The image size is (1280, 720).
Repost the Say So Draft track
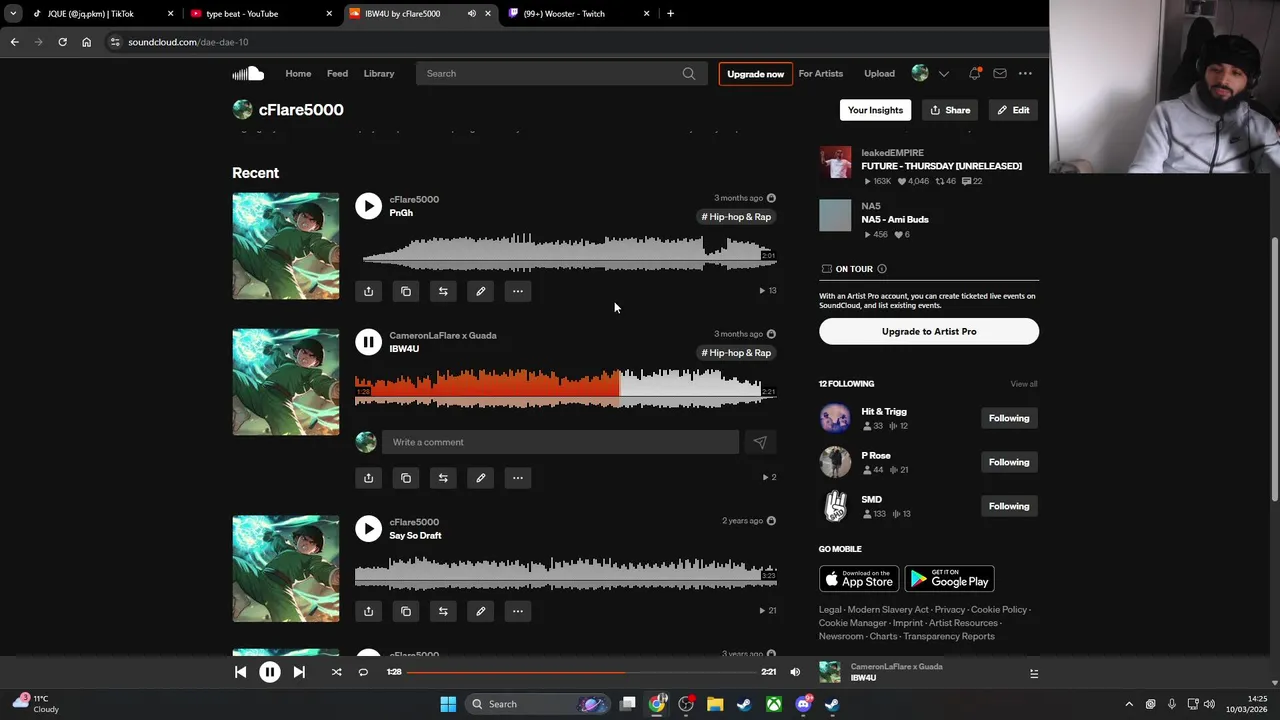coord(443,611)
